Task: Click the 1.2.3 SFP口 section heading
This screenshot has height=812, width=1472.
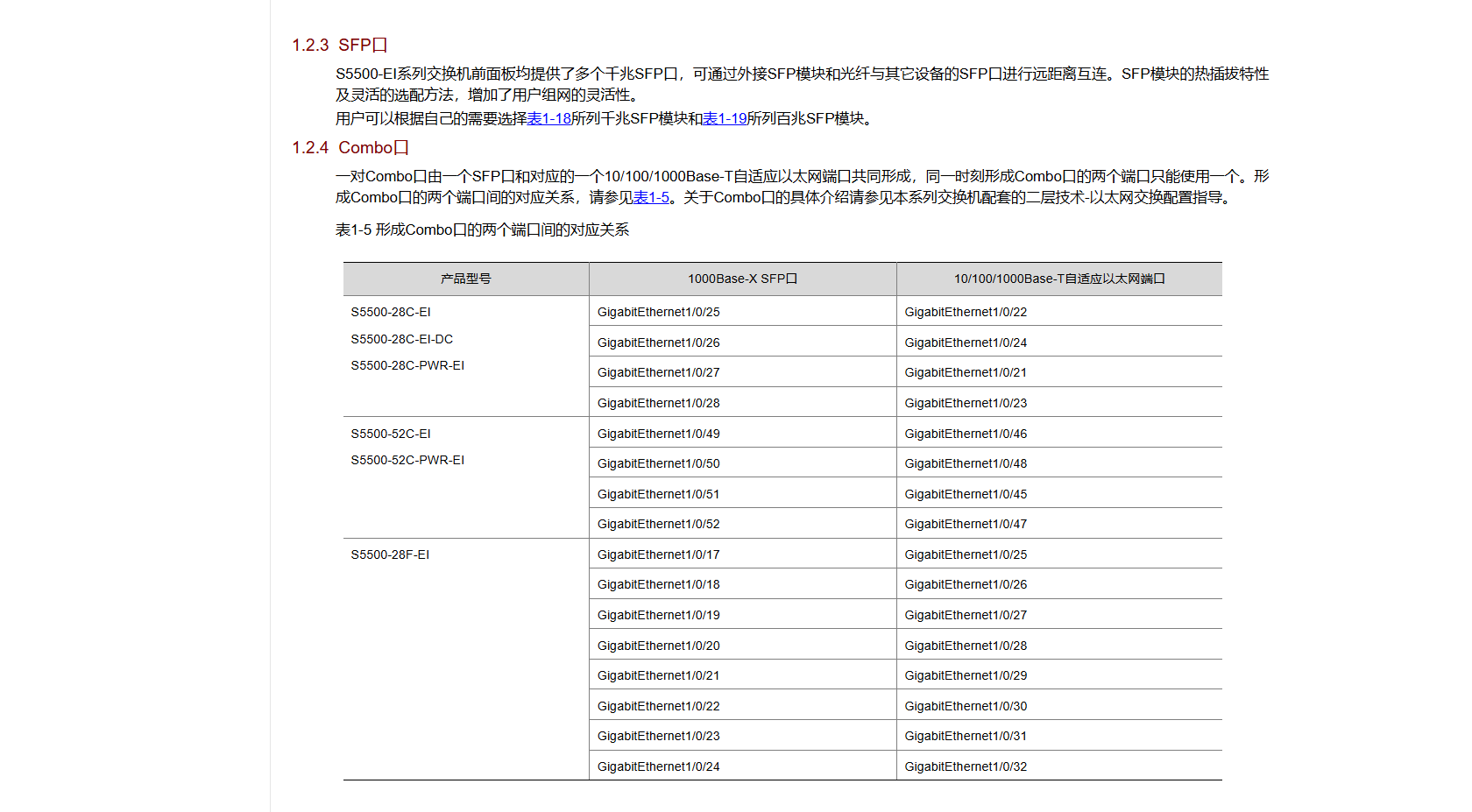Action: pyautogui.click(x=340, y=45)
